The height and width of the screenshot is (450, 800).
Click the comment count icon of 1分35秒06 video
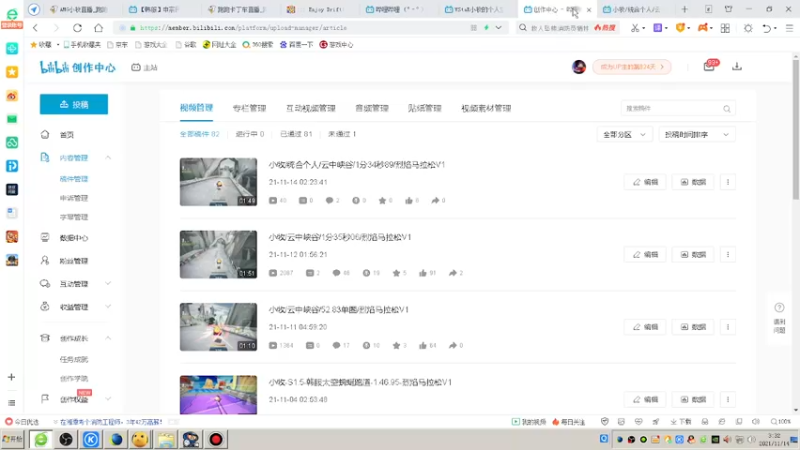(x=336, y=273)
